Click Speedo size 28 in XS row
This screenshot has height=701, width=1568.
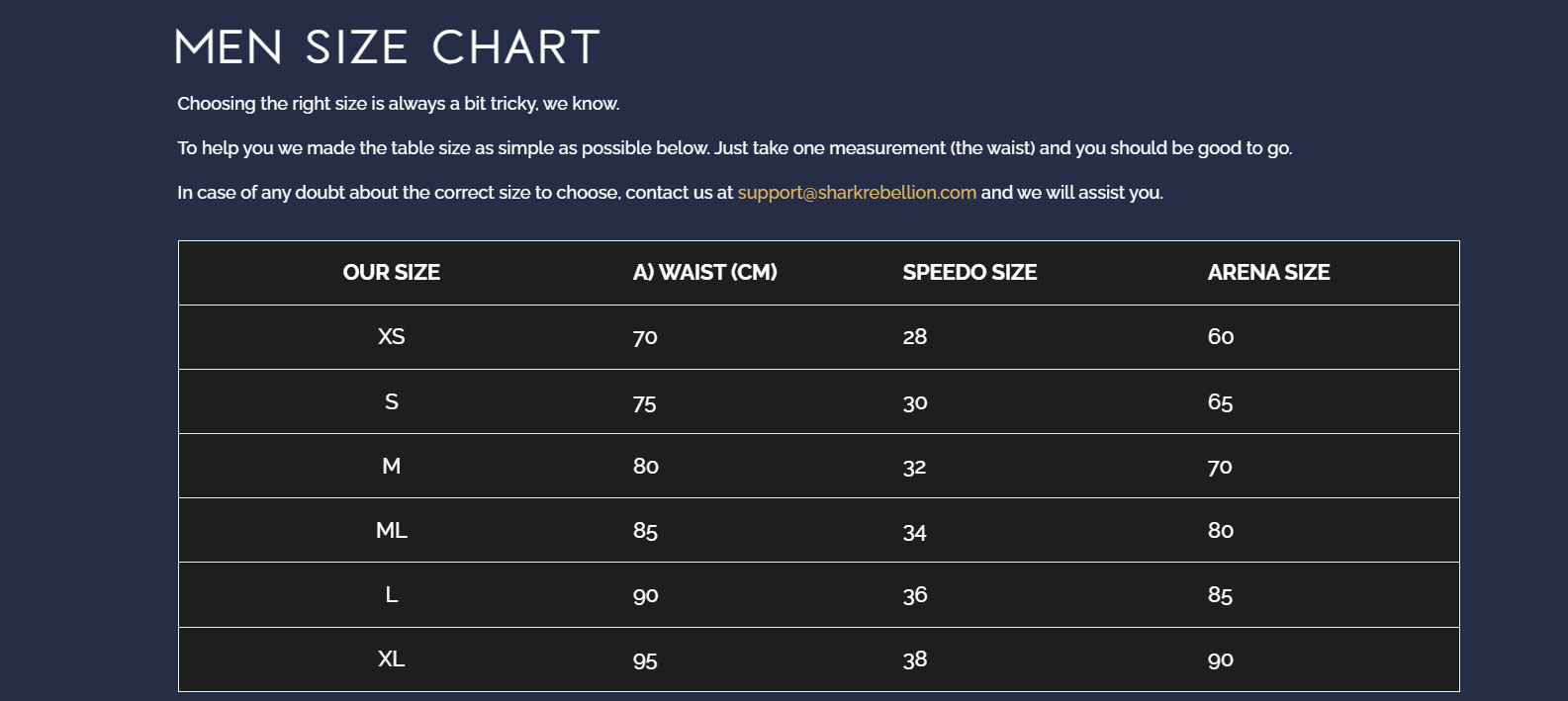(915, 337)
